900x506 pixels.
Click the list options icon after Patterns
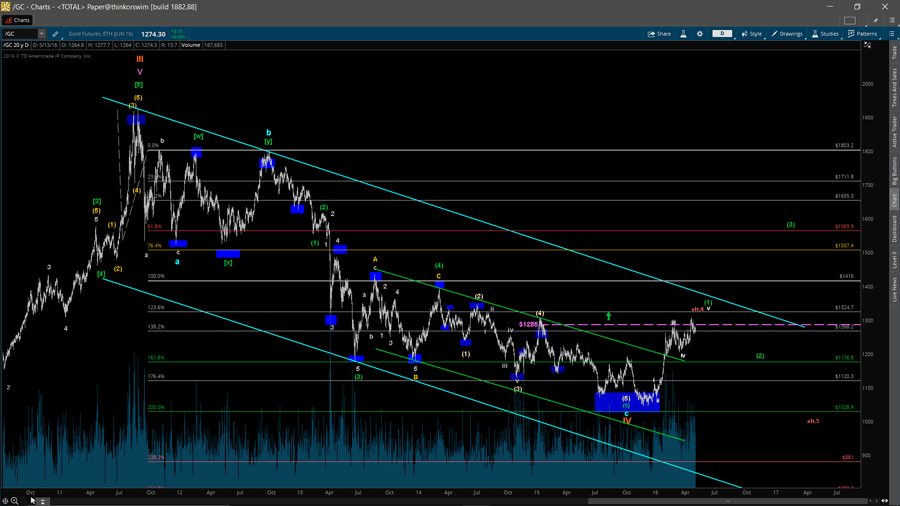pos(891,34)
